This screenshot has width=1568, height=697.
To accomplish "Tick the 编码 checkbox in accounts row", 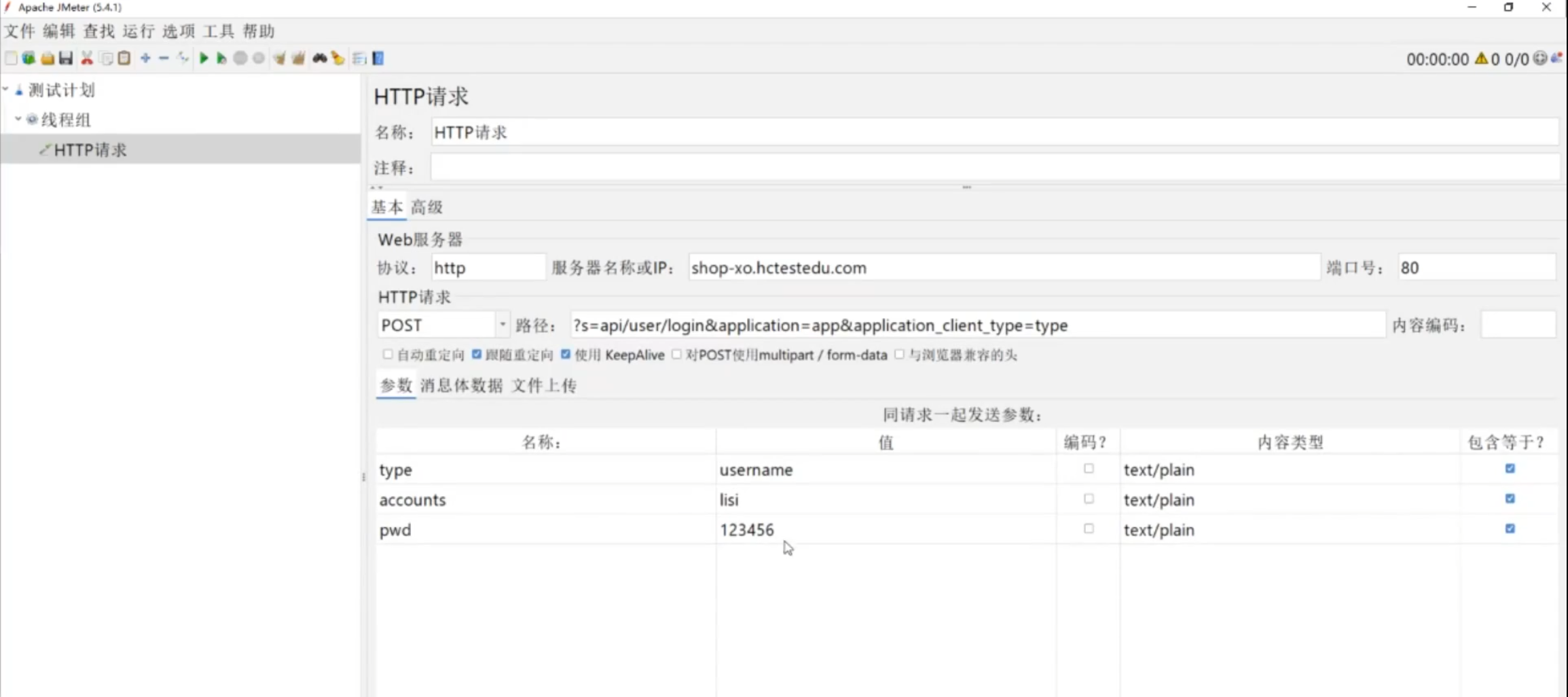I will point(1089,499).
